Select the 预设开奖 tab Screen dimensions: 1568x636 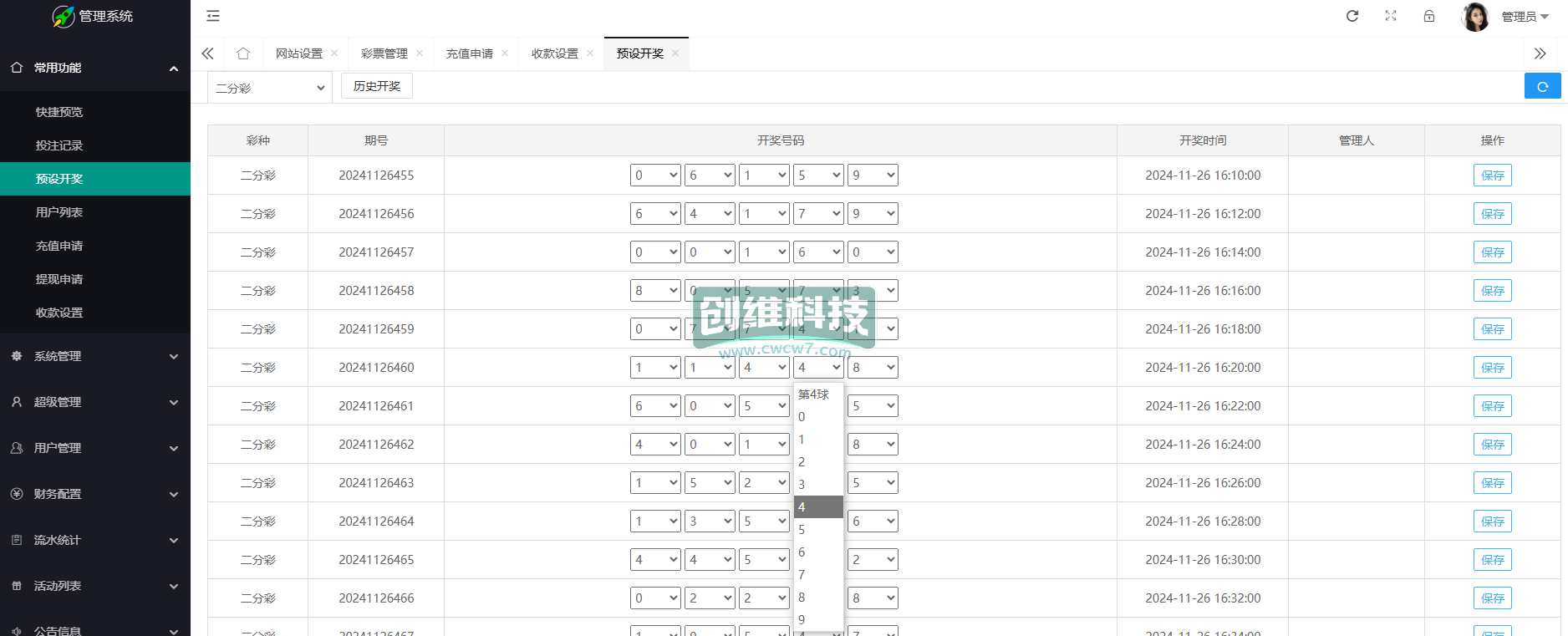pos(640,53)
